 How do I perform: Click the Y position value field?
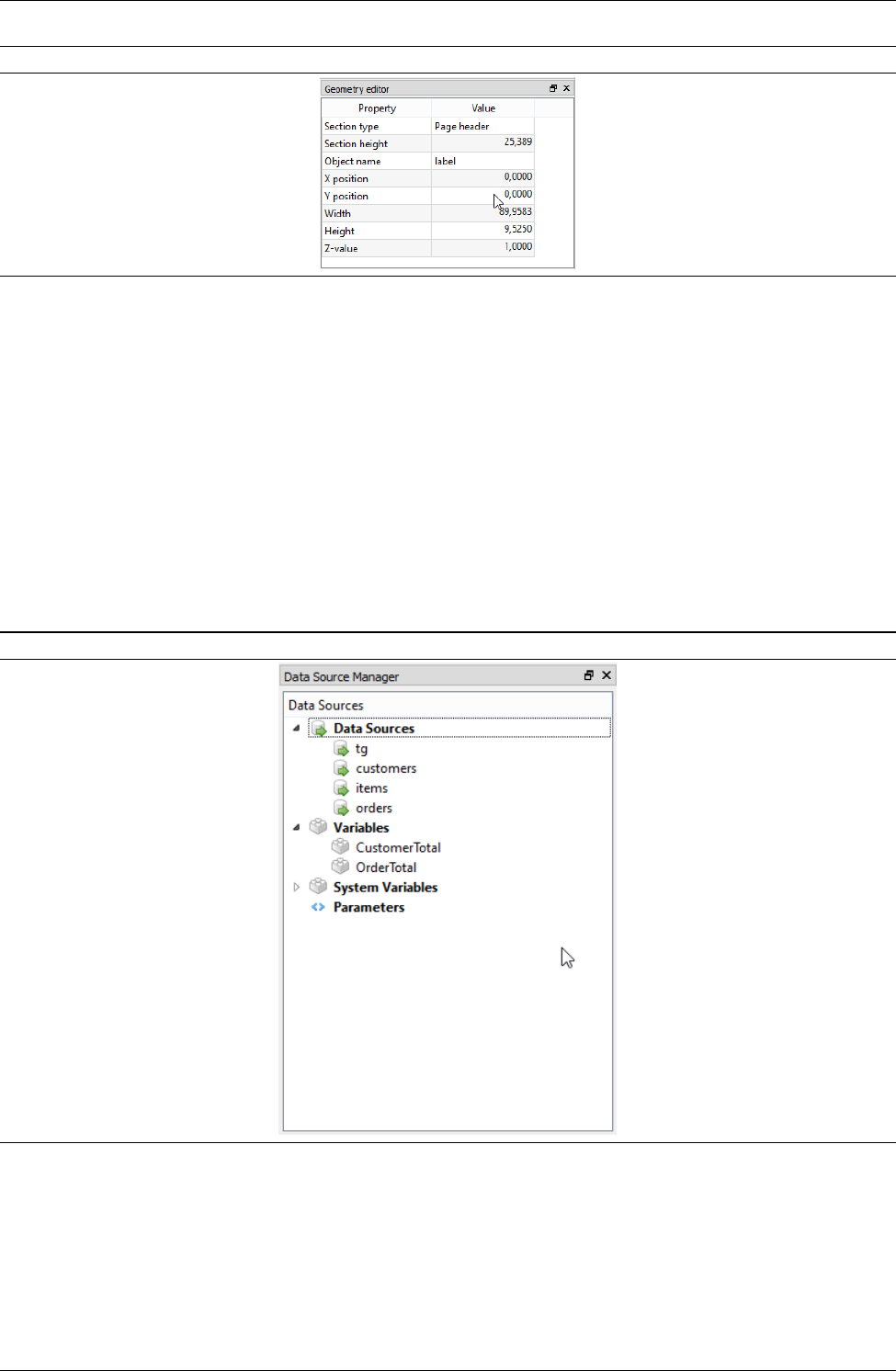coord(483,196)
